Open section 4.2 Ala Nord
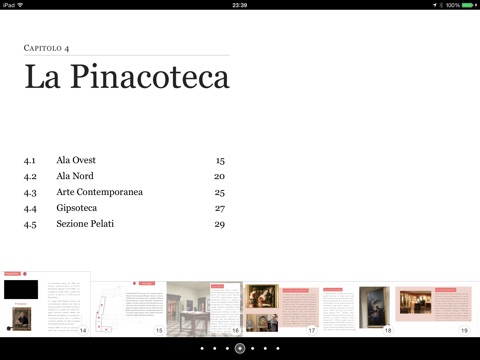The height and width of the screenshot is (360, 480). (124, 176)
